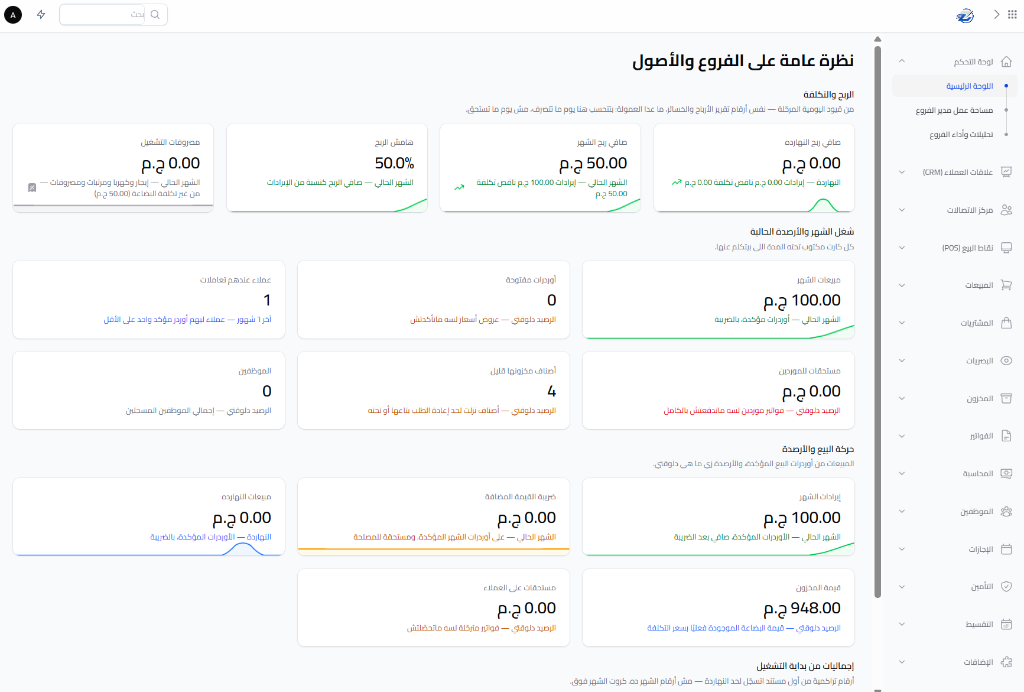
Task: Click the vertical scrollbar thumb of the dashboard
Action: click(878, 320)
